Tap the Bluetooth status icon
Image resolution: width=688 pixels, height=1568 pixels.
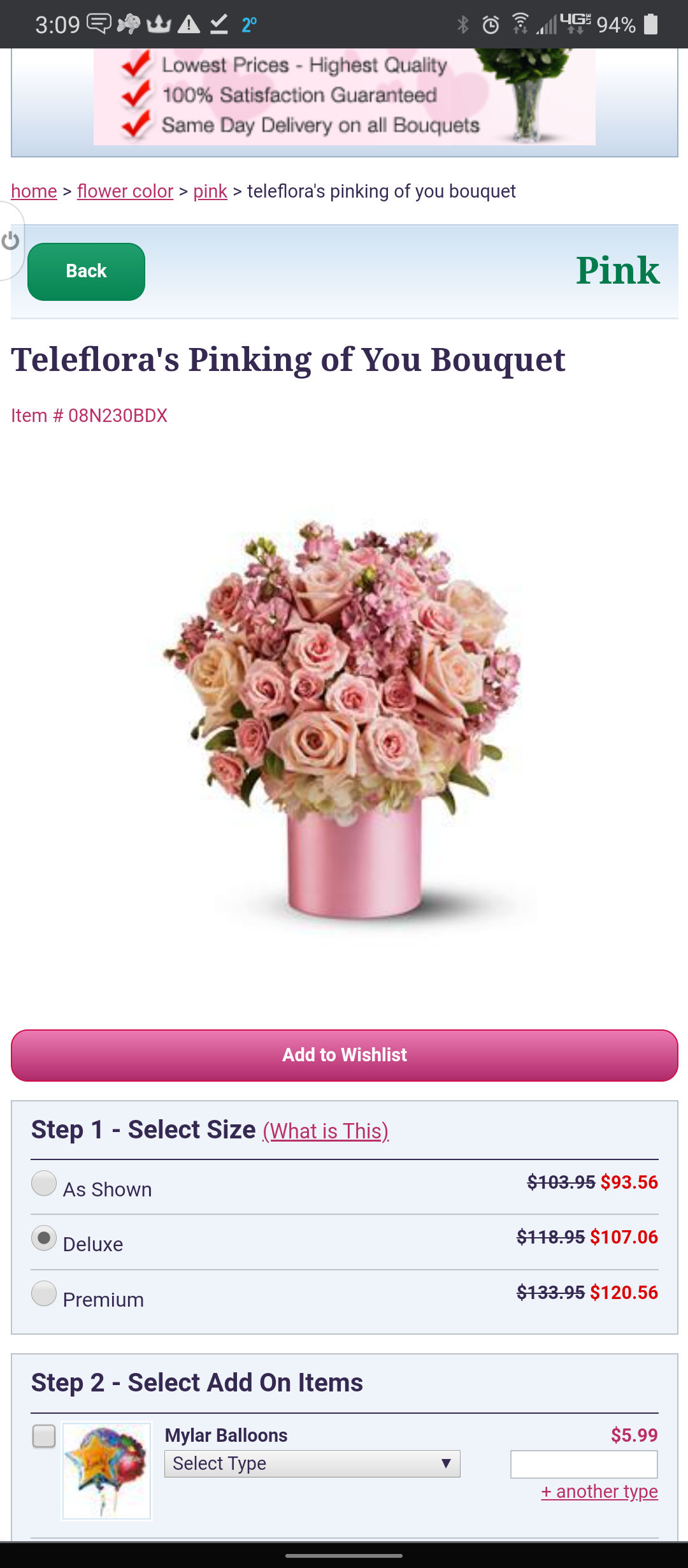point(463,25)
